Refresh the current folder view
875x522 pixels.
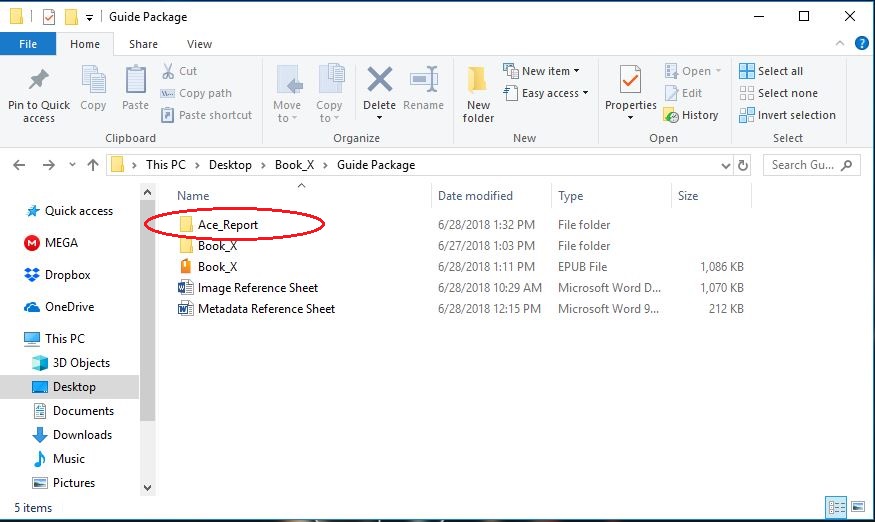(743, 165)
